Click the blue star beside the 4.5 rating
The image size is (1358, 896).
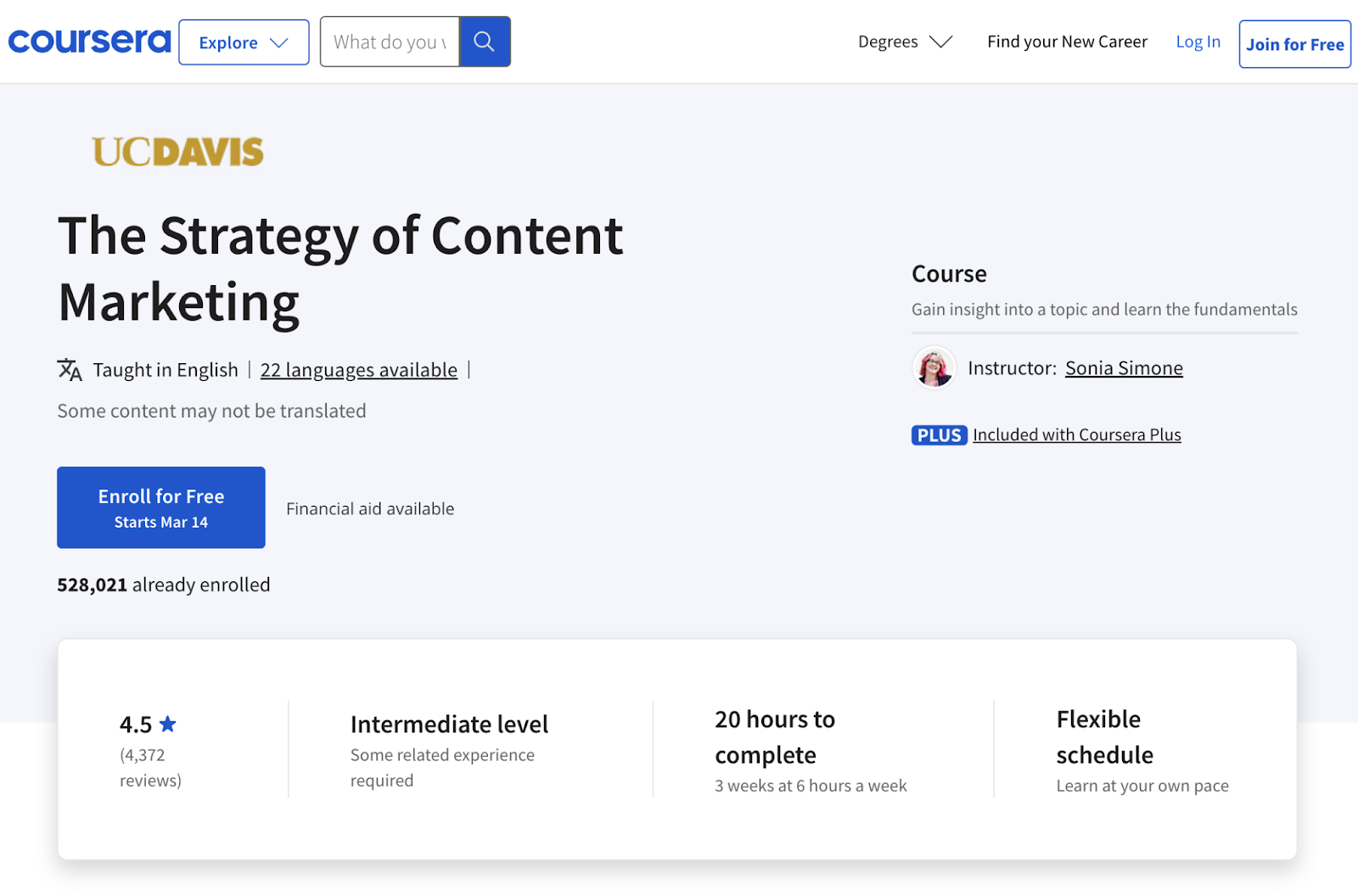[169, 724]
